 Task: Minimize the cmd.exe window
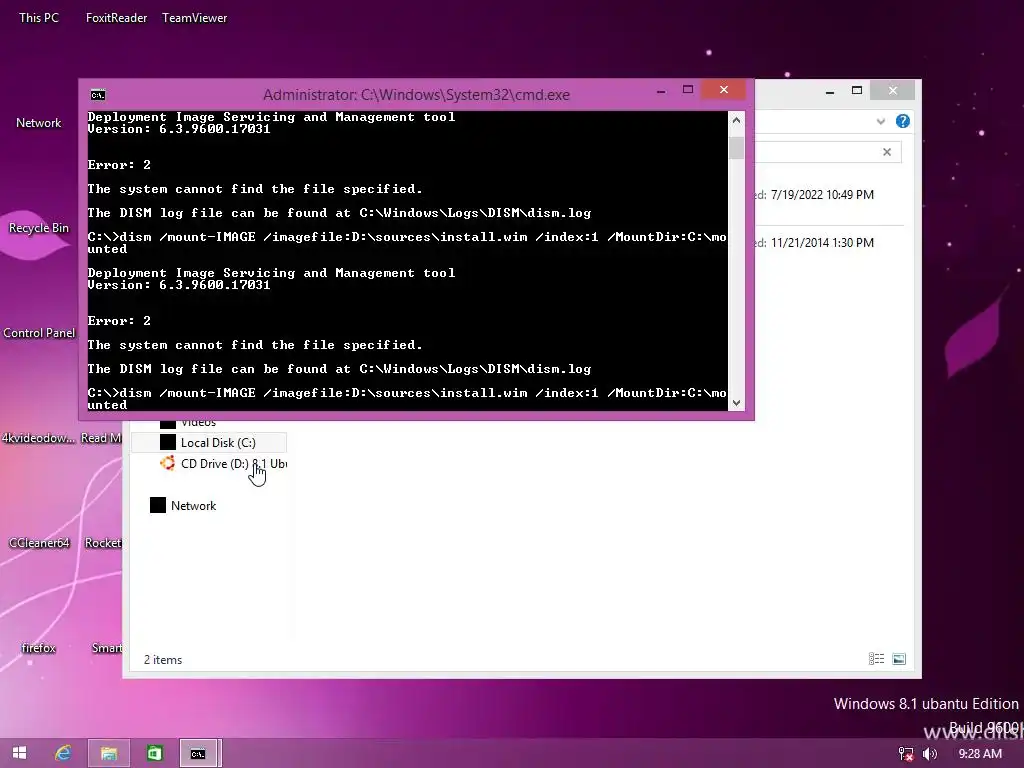[x=661, y=90]
